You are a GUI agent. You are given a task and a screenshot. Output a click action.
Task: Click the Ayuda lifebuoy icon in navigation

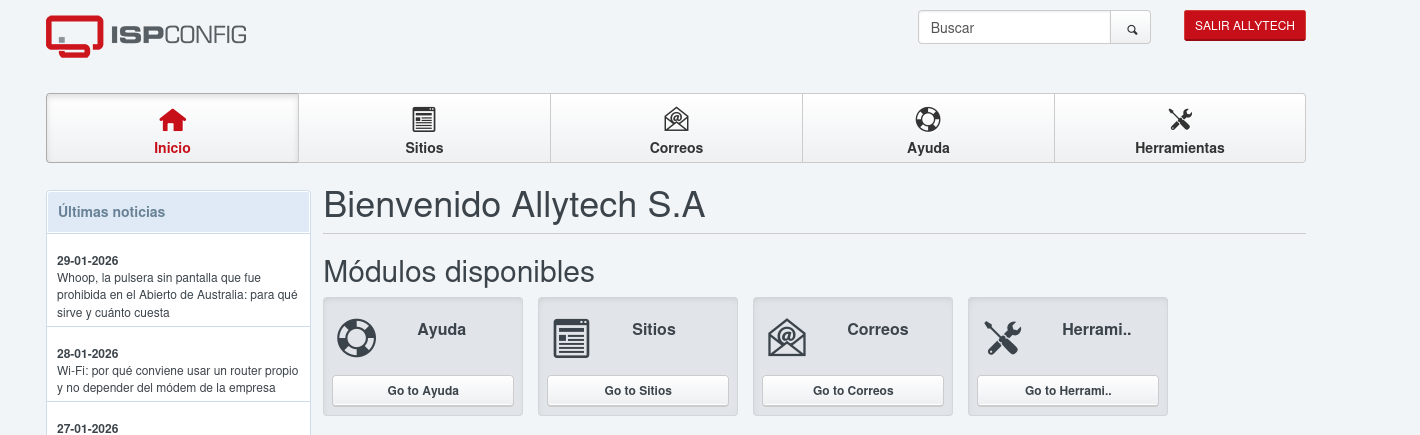[928, 120]
